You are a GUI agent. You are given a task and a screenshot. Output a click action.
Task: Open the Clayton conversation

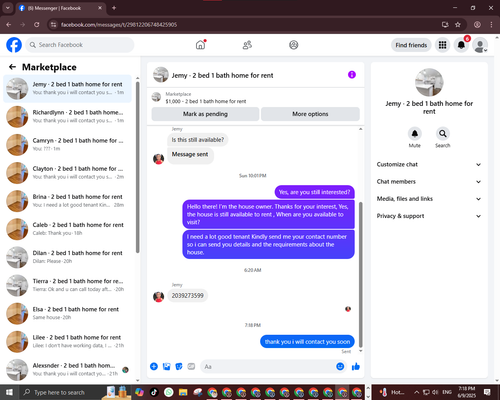[67, 173]
